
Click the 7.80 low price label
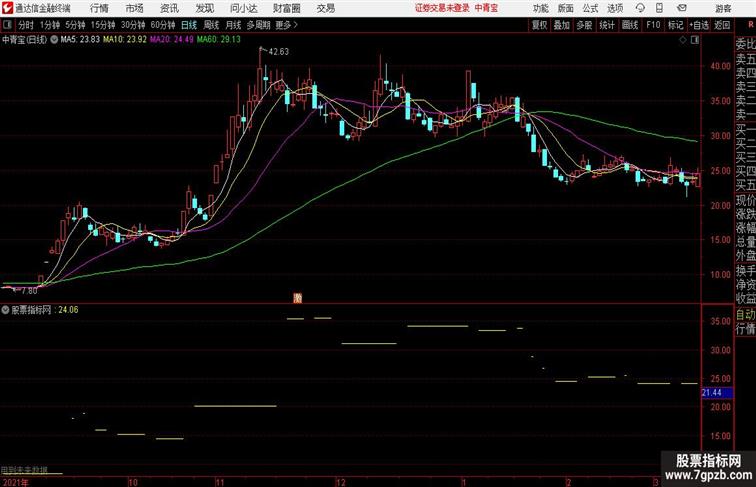(x=29, y=291)
